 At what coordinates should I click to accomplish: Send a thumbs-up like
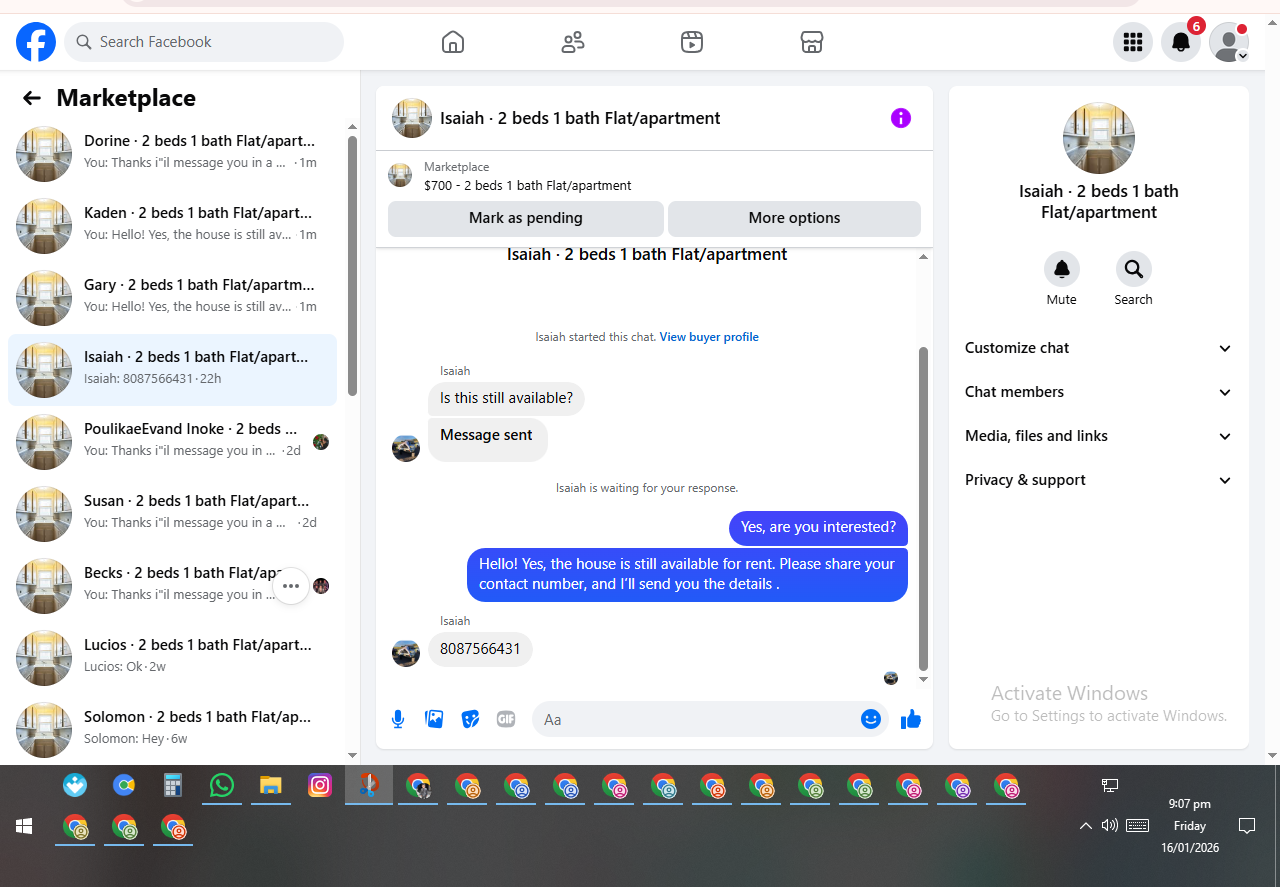click(x=910, y=719)
